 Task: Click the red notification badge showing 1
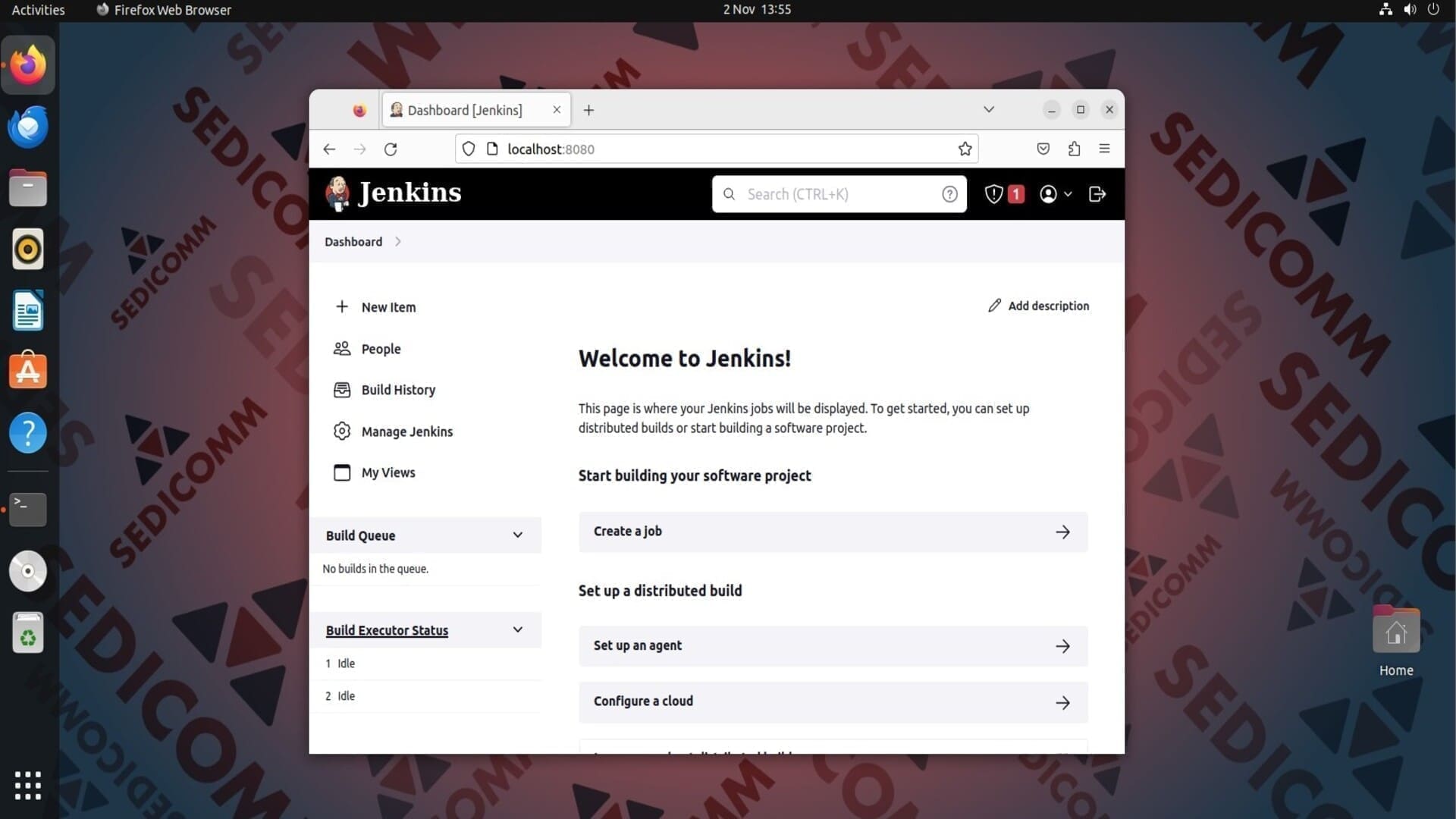1016,194
